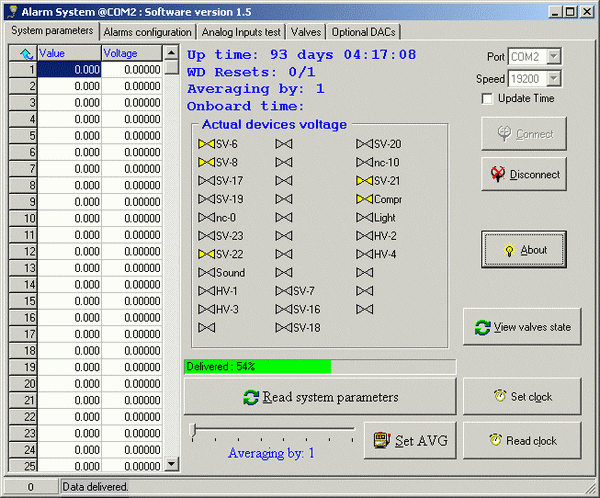This screenshot has width=600, height=498.
Task: Click the Compr device icon
Action: [x=364, y=199]
